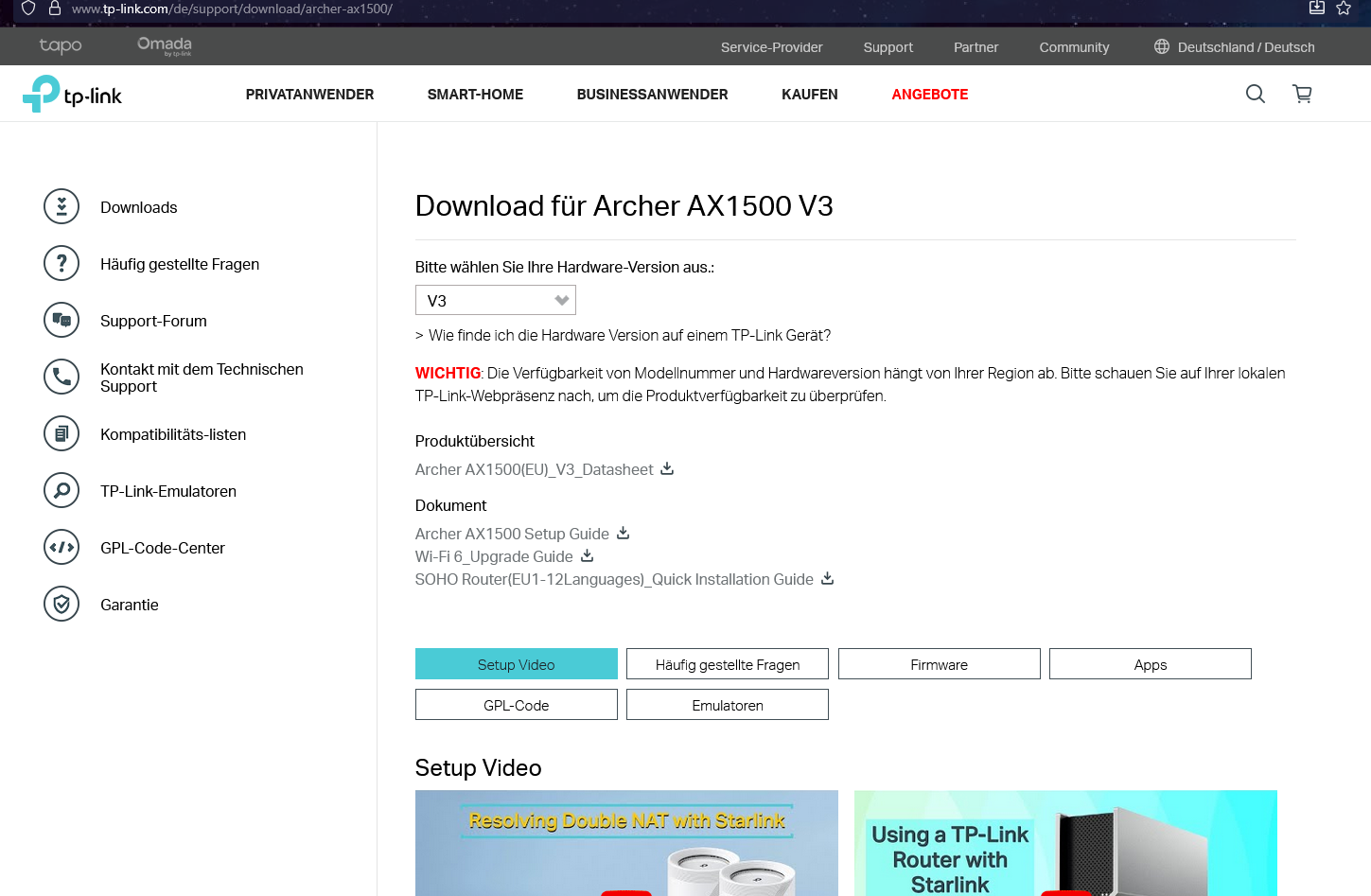Open Kompatibilitäts-listen sidebar link
This screenshot has height=896, width=1371.
pos(173,434)
